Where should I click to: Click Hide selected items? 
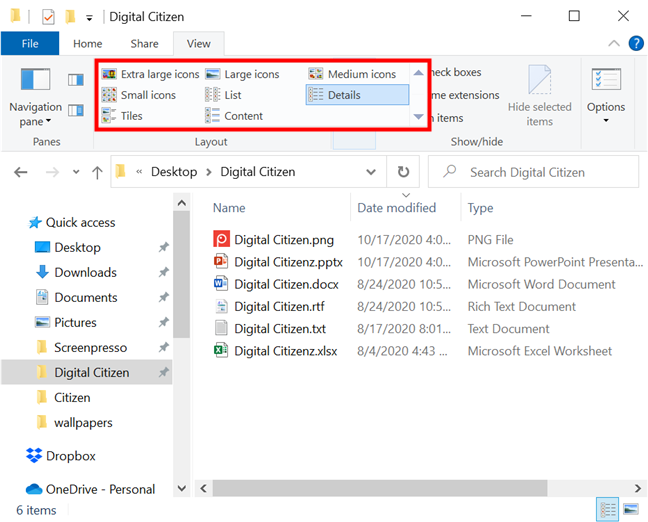coord(539,96)
